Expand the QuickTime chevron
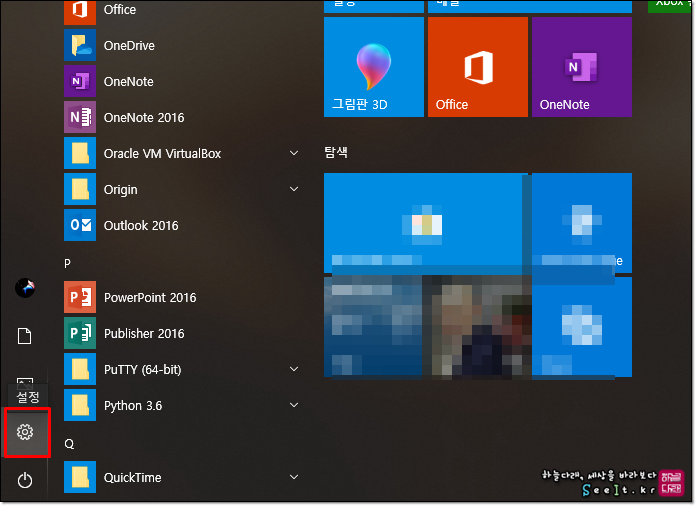The image size is (696, 506). coord(294,477)
